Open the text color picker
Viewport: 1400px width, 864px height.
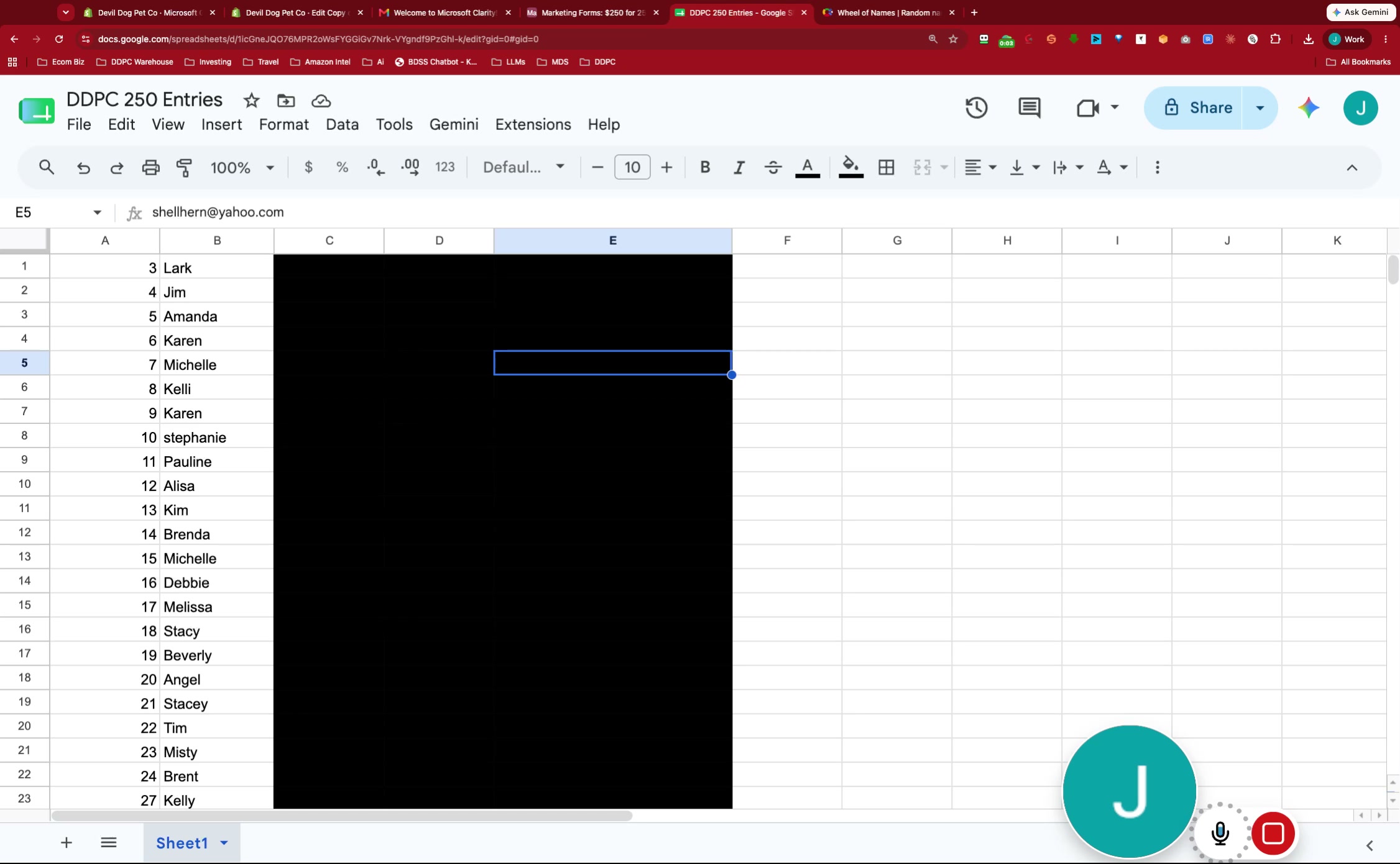[x=808, y=167]
